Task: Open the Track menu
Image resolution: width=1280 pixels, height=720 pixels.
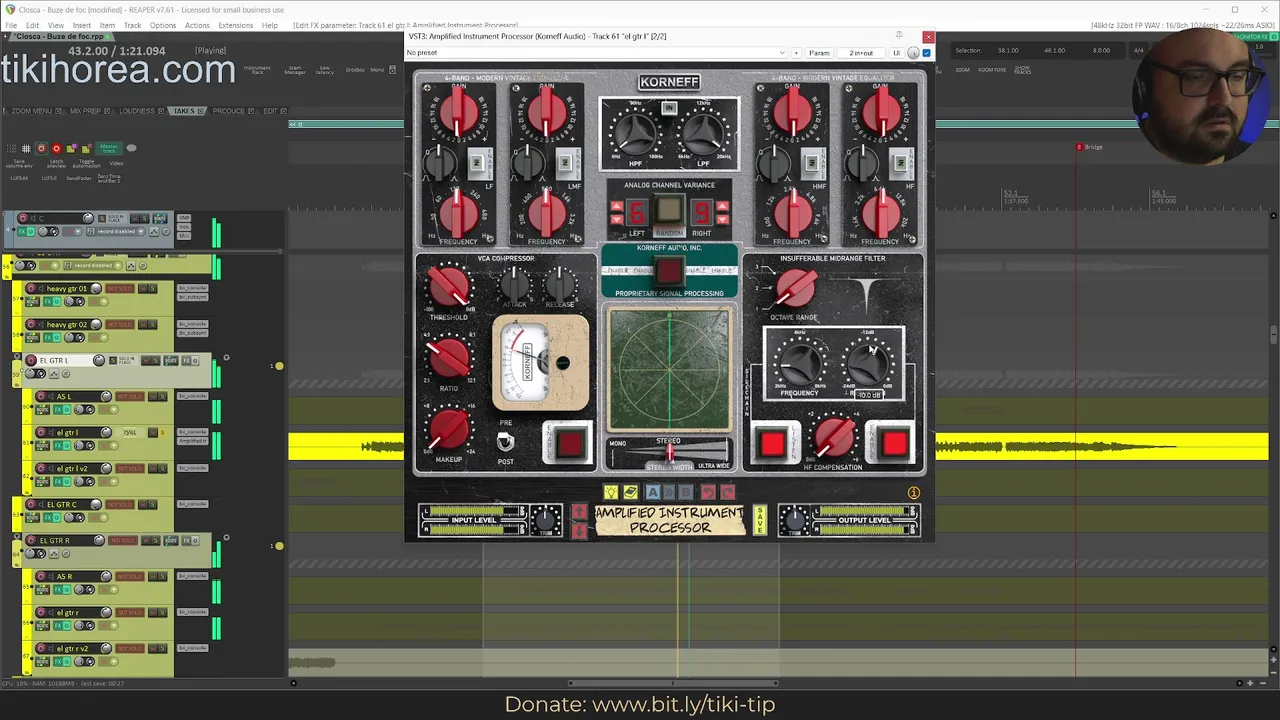Action: (132, 25)
